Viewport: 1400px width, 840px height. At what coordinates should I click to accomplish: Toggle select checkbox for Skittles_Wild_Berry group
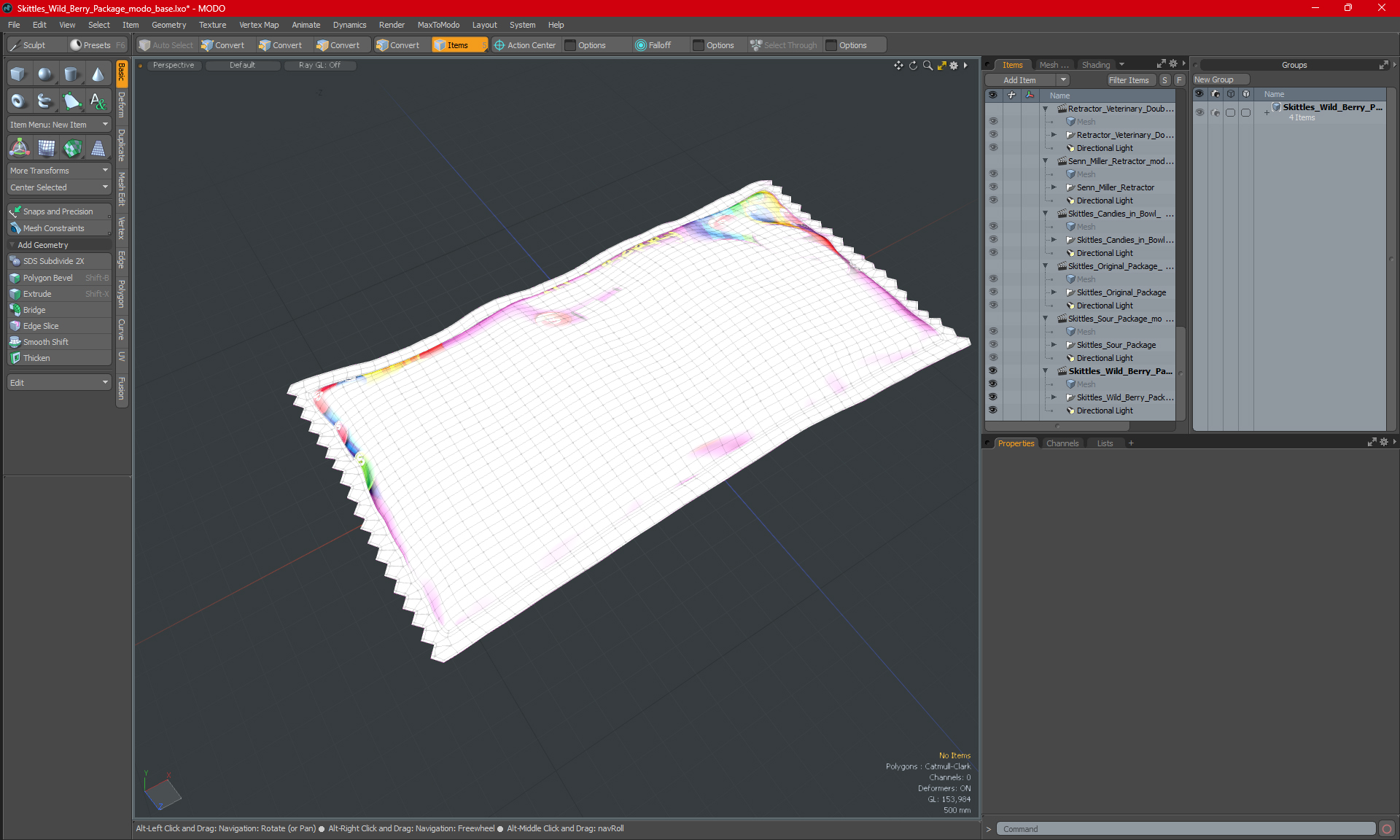click(1231, 112)
